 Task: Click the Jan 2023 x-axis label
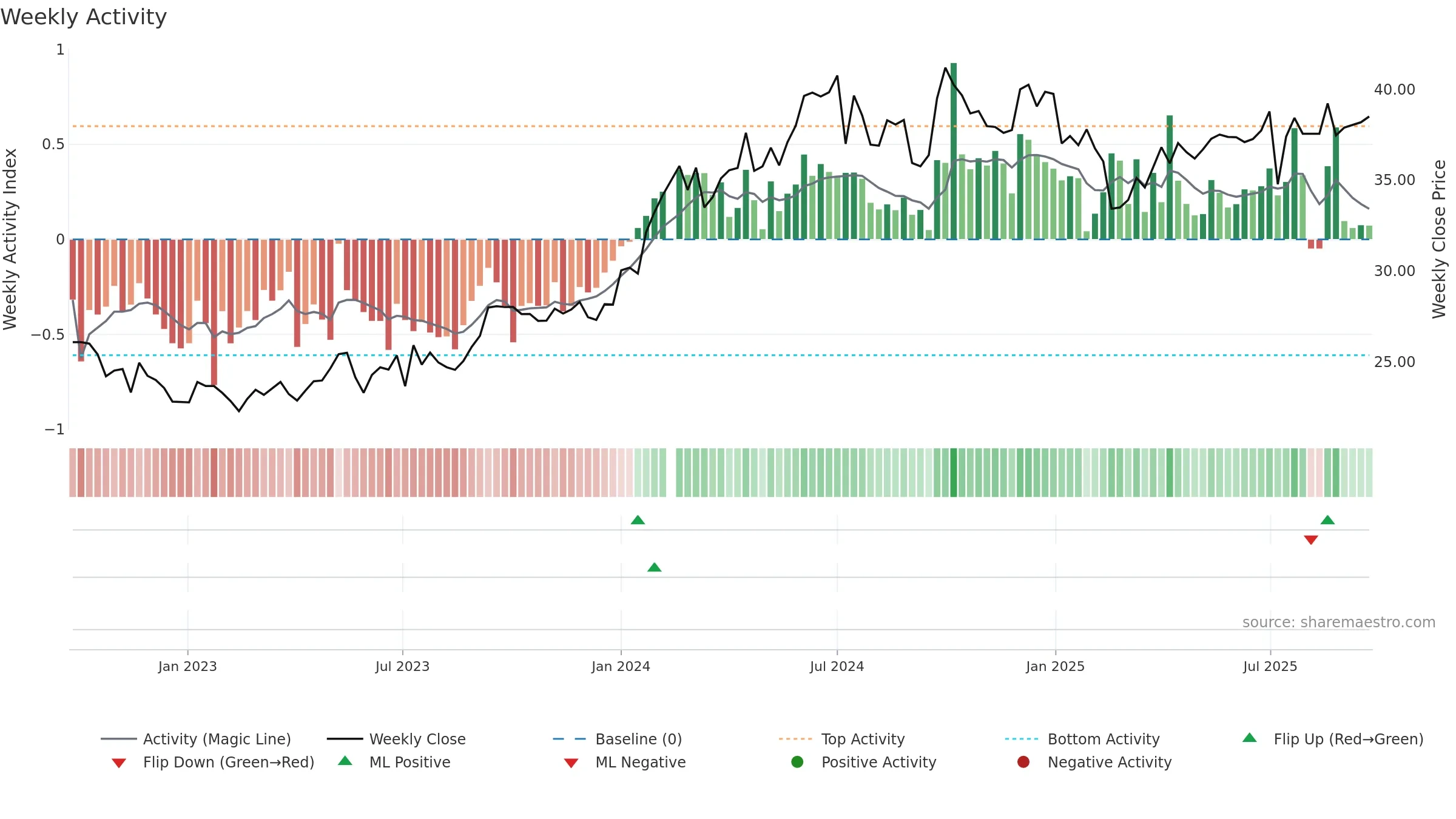(187, 666)
